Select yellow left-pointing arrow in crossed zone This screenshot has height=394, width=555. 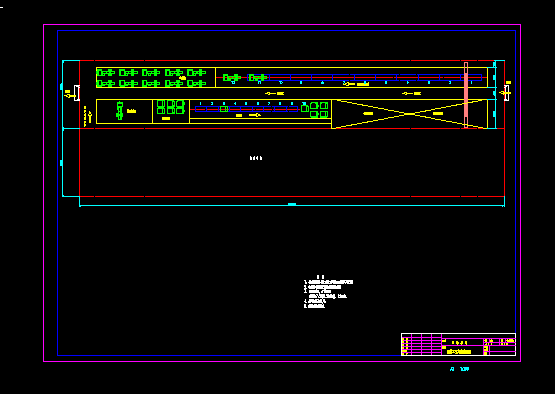(368, 114)
